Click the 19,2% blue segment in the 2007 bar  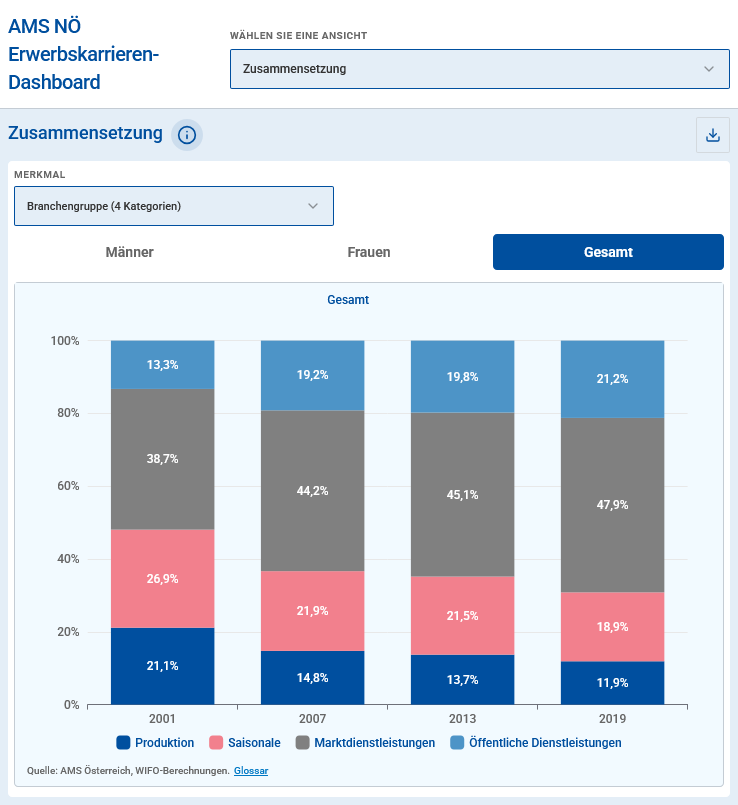click(x=312, y=375)
